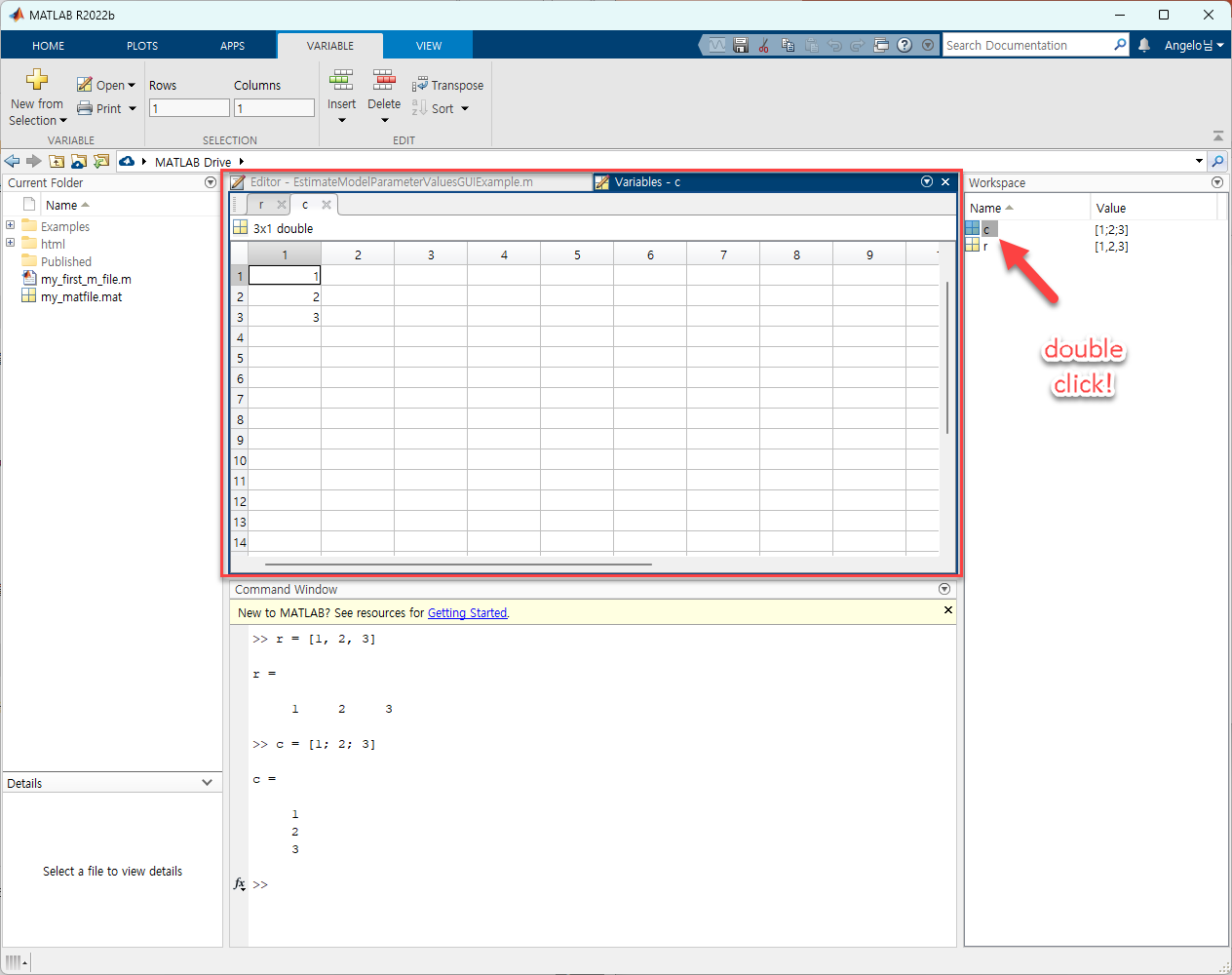The width and height of the screenshot is (1232, 975).
Task: Click the Print variable icon
Action: (x=85, y=108)
